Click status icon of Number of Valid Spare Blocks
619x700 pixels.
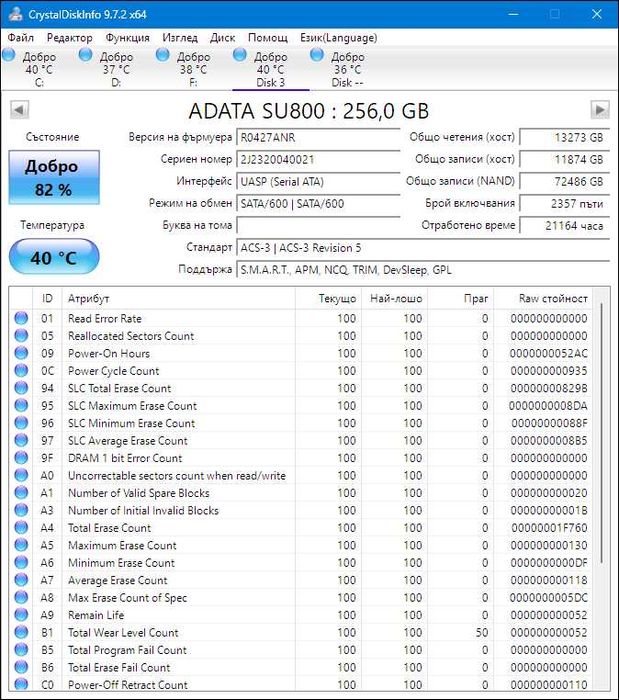click(x=21, y=493)
